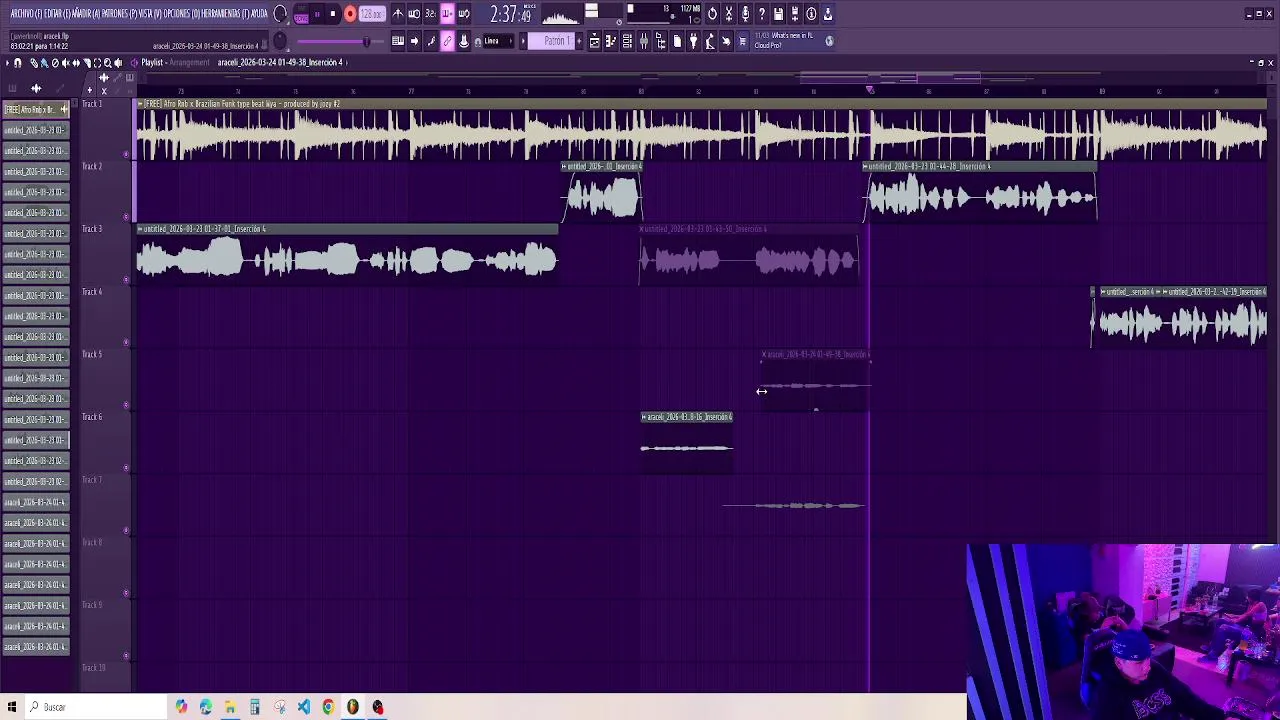Click the render/export audio icon
Viewport: 1280px width, 720px height.
[x=795, y=14]
